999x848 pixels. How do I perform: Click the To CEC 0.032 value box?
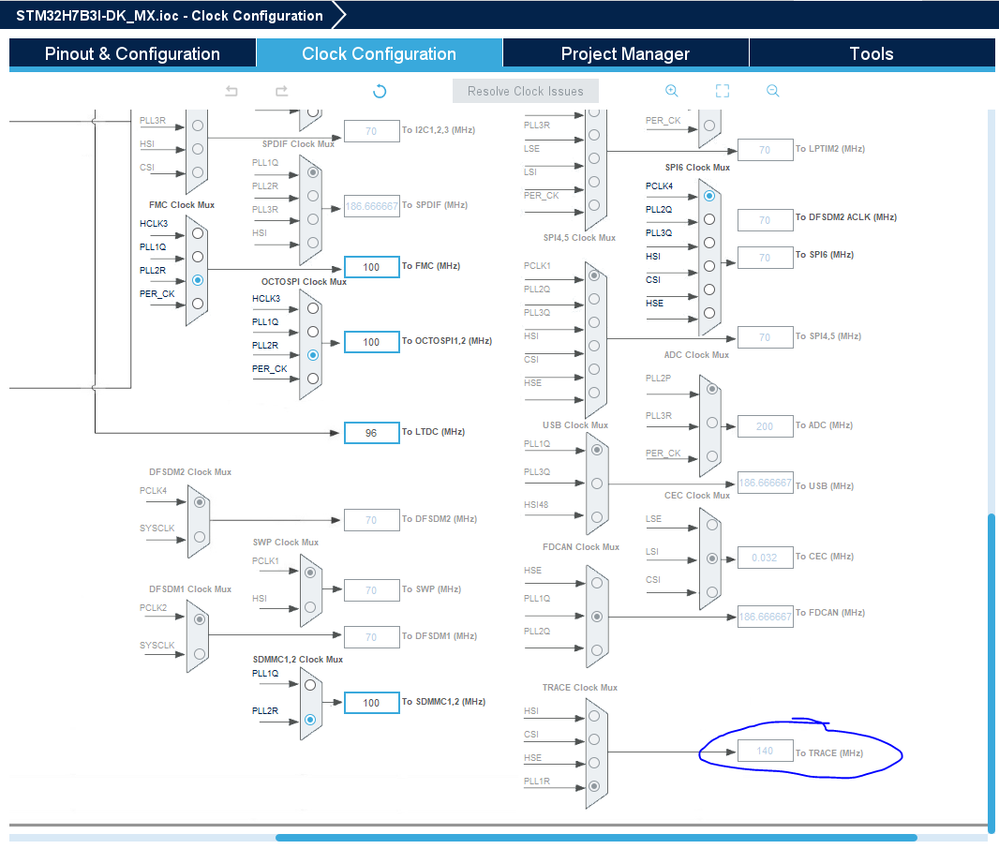click(765, 557)
